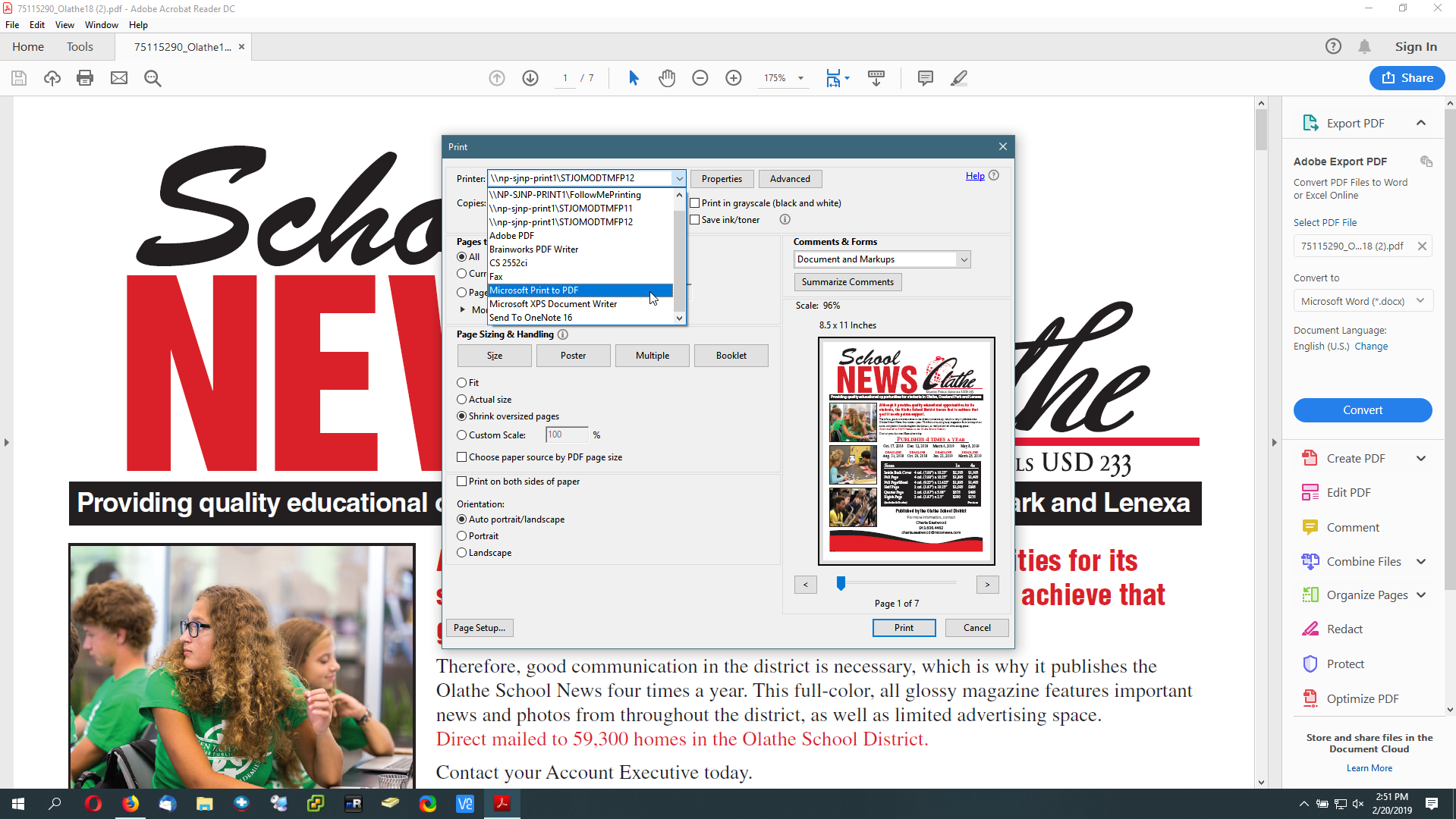Click the Save file icon in toolbar

(19, 78)
